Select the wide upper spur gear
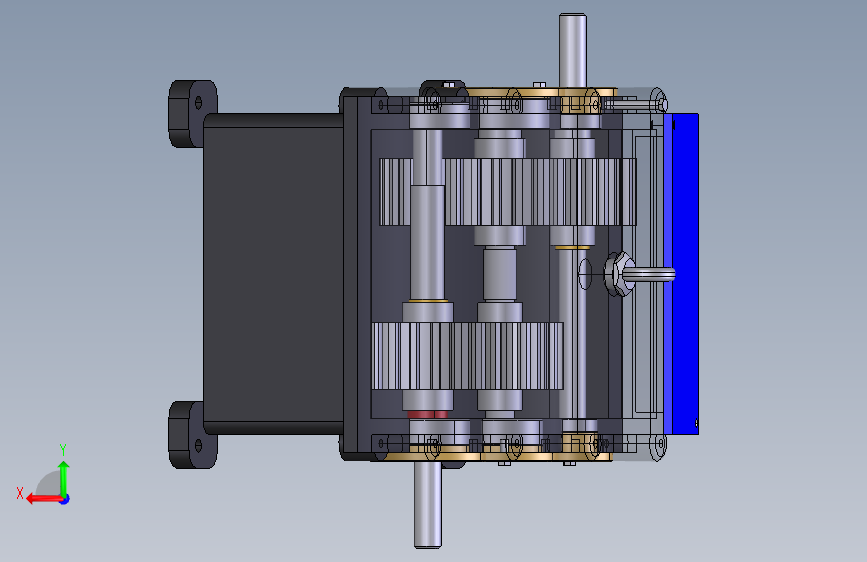The image size is (867, 562). (x=508, y=192)
